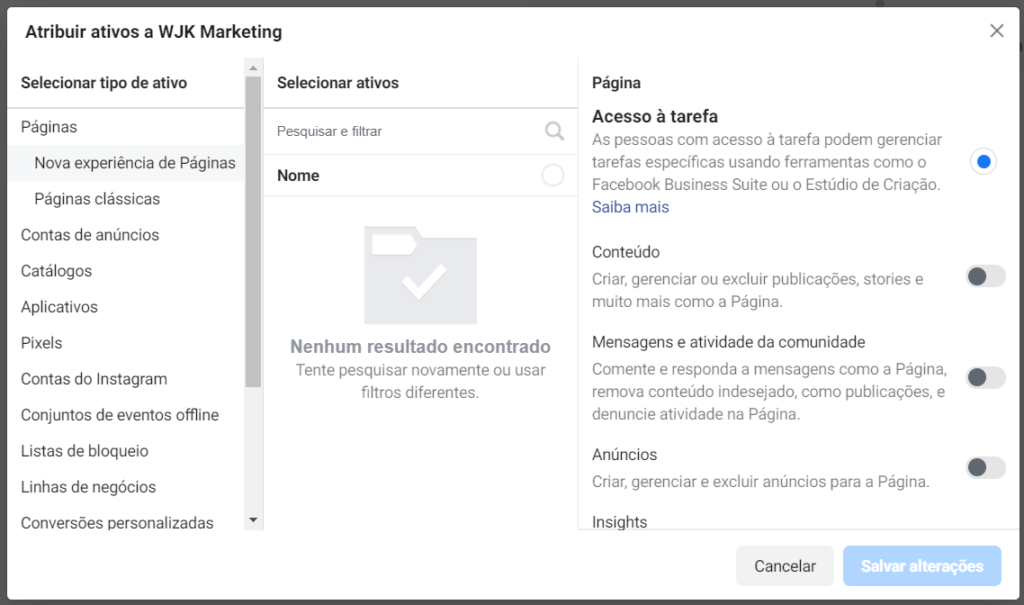The height and width of the screenshot is (605, 1024).
Task: Click the empty folder checkmark illustration
Action: pyautogui.click(x=420, y=275)
